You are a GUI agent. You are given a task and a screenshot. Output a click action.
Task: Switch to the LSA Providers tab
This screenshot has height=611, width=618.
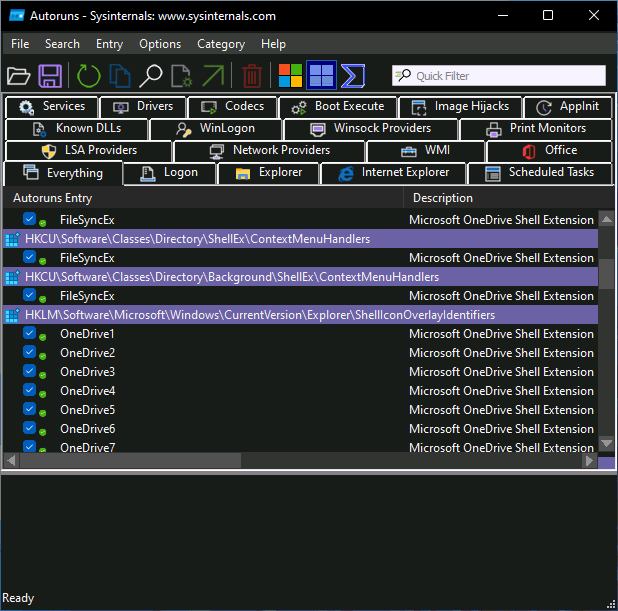(89, 151)
